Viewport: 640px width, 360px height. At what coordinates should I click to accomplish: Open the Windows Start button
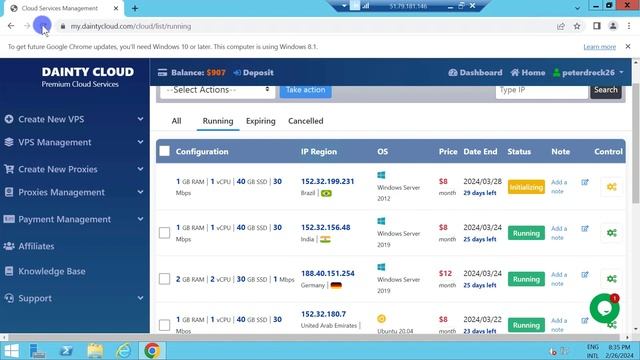point(11,351)
